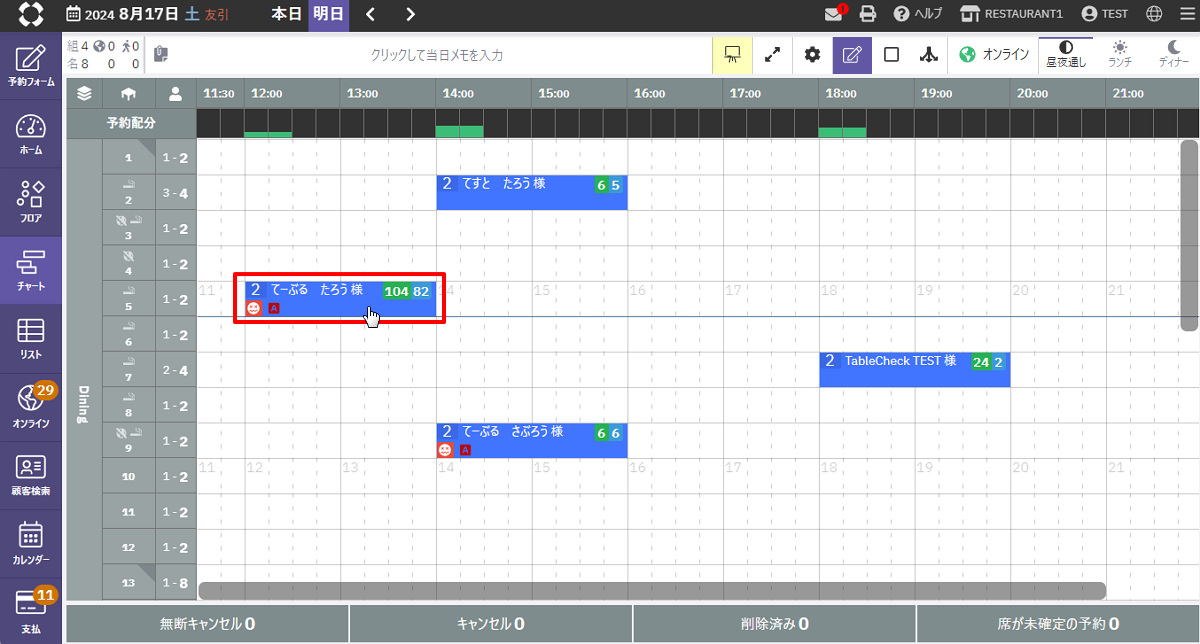
Task: Open the date picker calendar icon
Action: coord(74,15)
